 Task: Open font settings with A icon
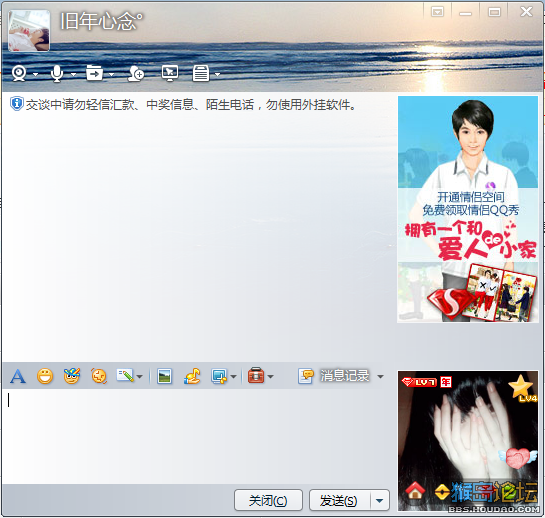tap(18, 377)
